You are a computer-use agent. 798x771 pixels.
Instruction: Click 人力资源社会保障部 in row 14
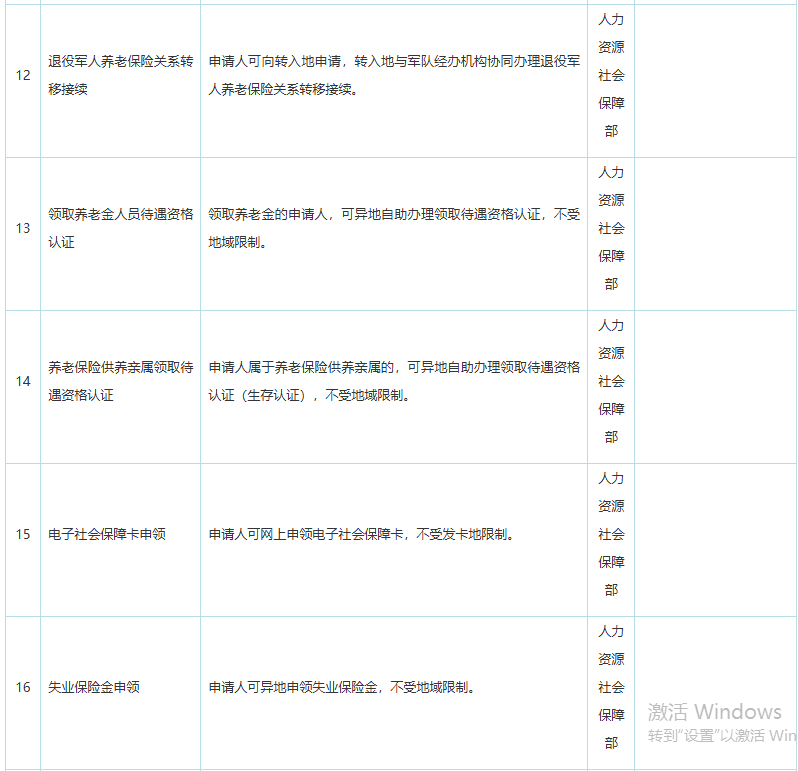pyautogui.click(x=611, y=381)
